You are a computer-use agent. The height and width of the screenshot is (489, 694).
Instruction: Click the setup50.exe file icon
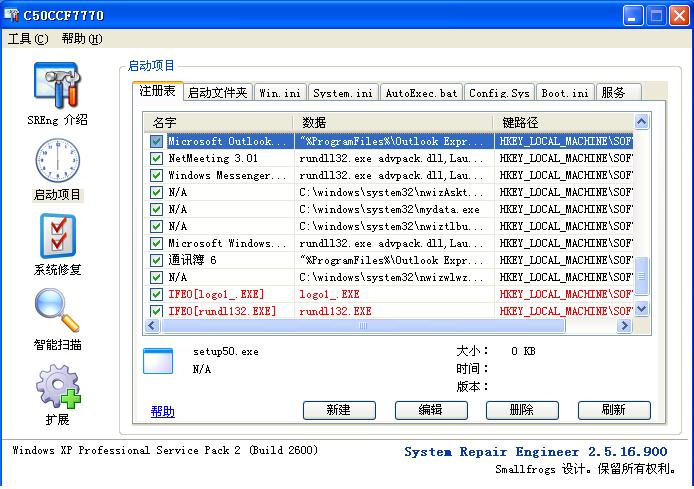(158, 361)
